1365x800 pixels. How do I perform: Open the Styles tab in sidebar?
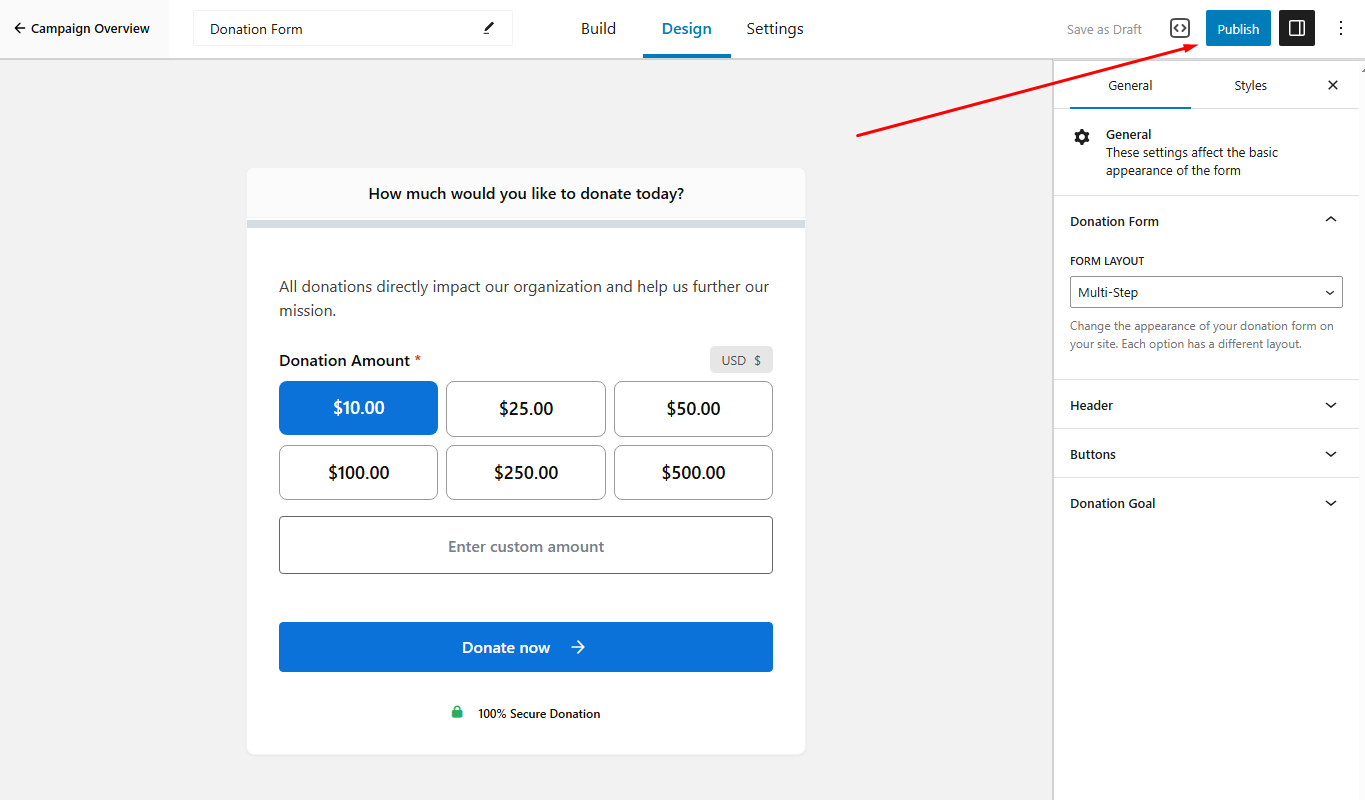point(1250,85)
